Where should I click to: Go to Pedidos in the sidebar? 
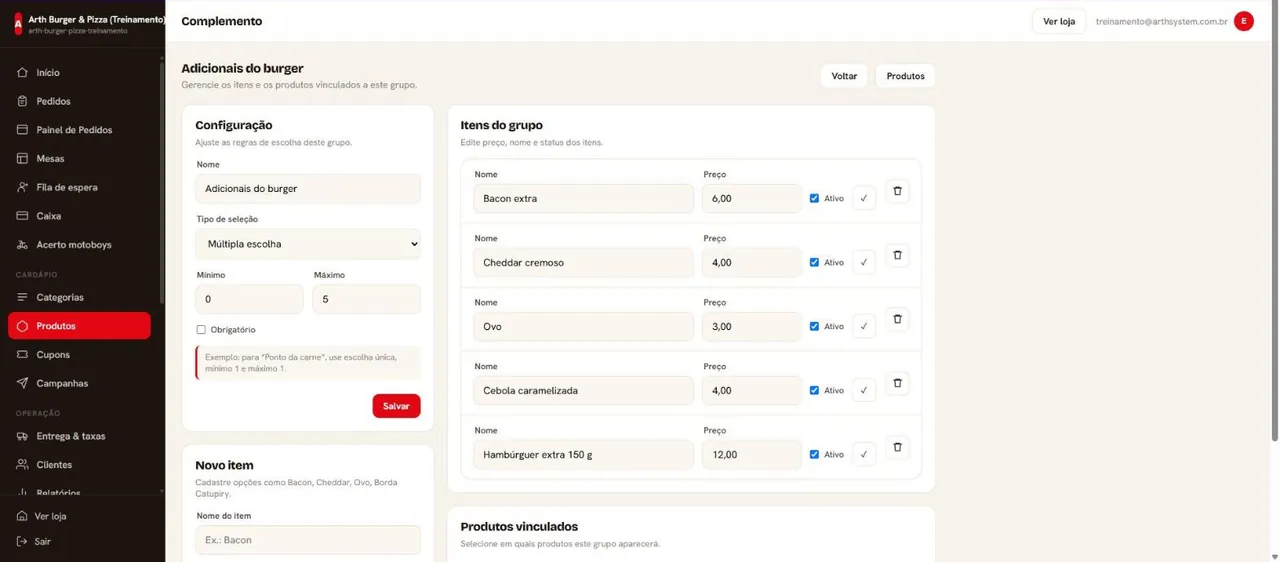(x=79, y=101)
